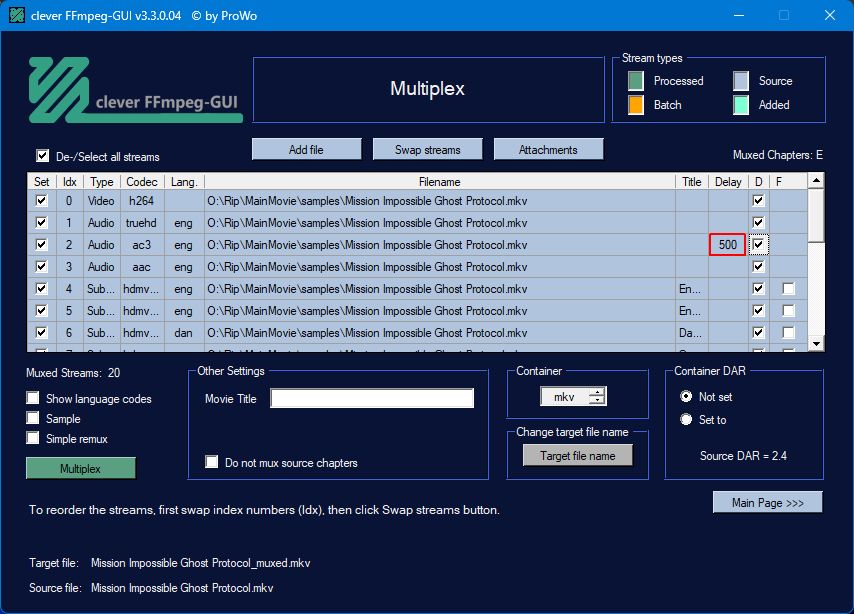Click the orange Batch color swatch
The width and height of the screenshot is (854, 614).
coord(636,105)
